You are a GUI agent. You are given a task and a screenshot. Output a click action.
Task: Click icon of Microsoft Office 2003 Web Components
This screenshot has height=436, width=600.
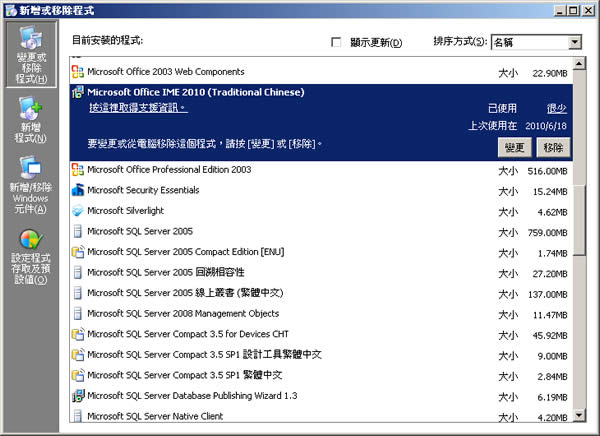78,72
